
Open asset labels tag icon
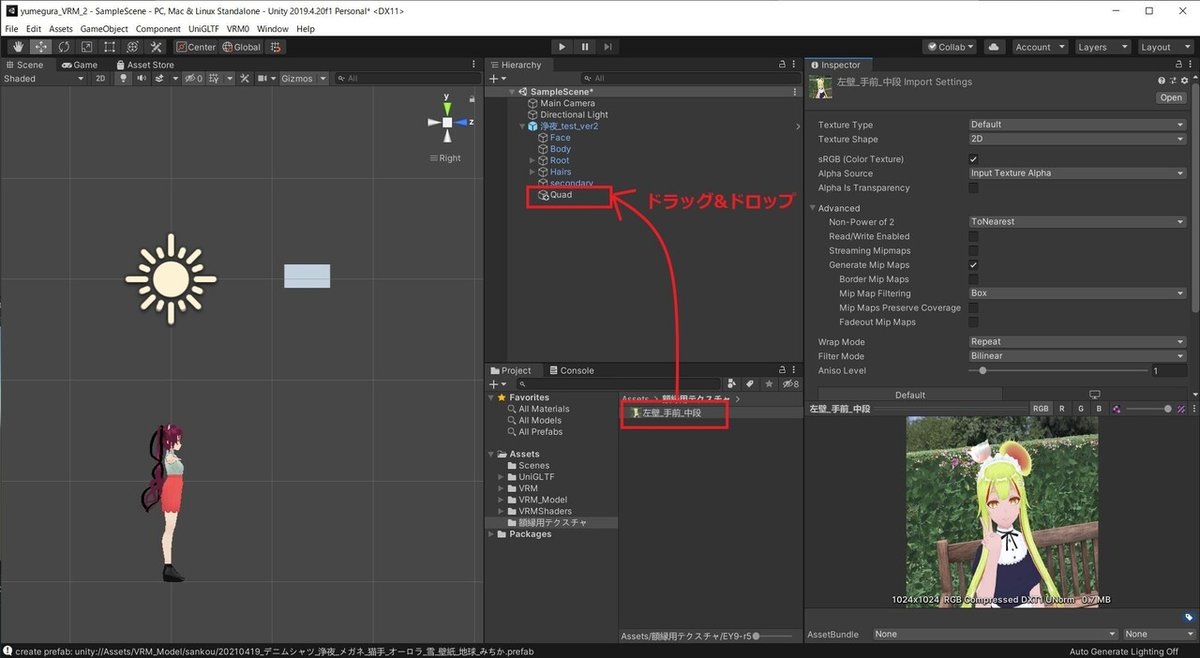pyautogui.click(x=1188, y=617)
